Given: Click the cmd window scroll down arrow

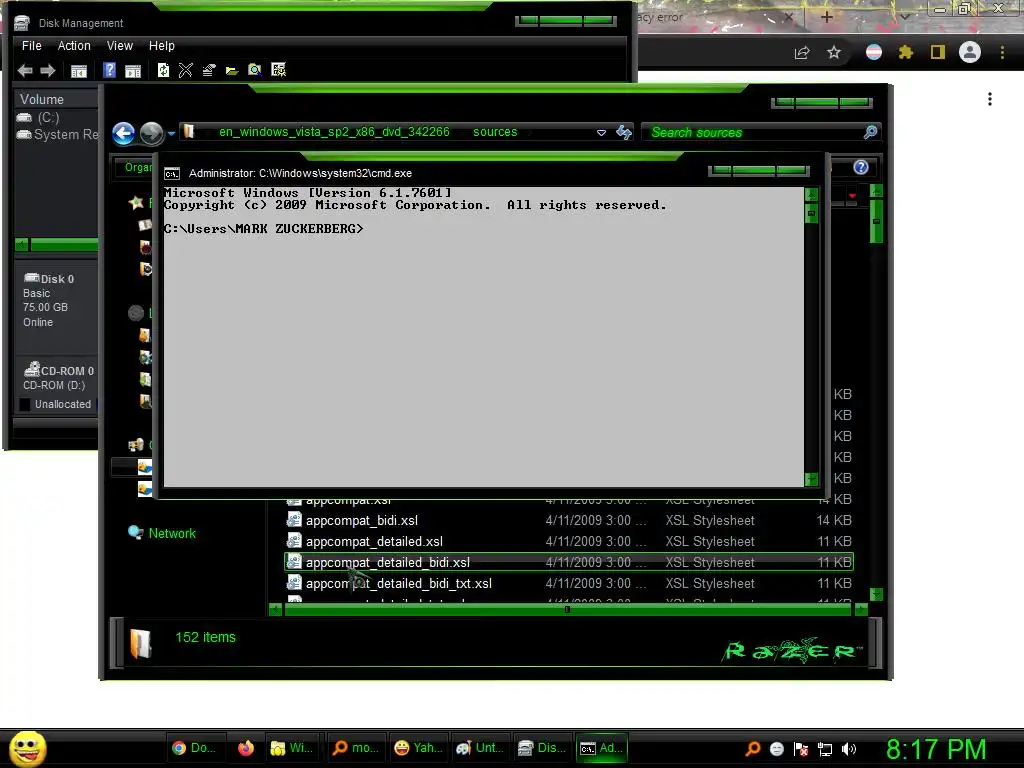Looking at the screenshot, I should click(811, 479).
